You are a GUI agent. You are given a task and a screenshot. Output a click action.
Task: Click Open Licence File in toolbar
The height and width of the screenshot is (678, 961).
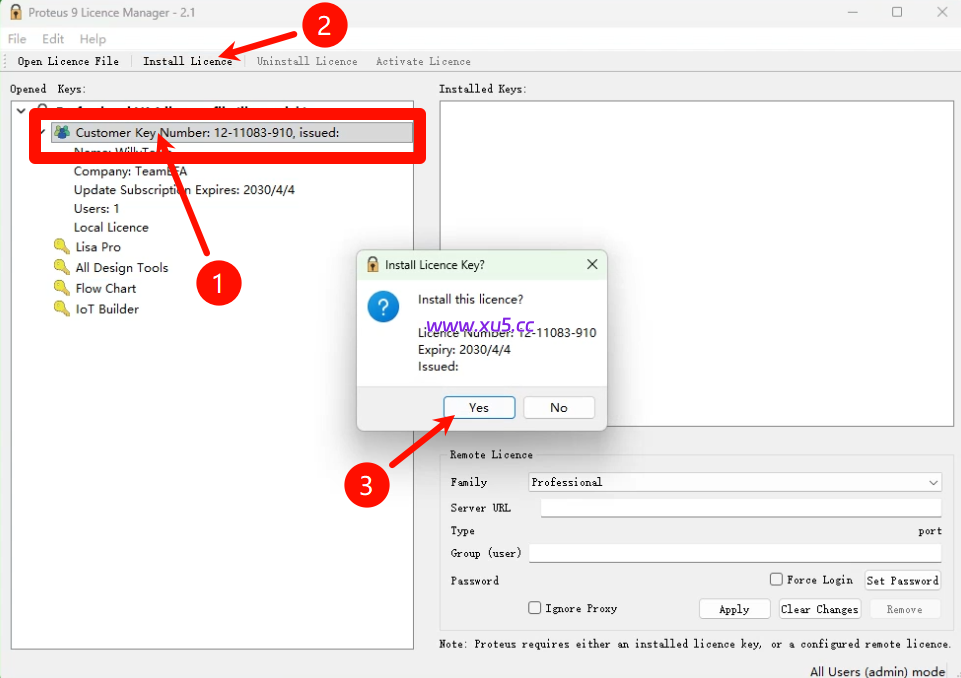pyautogui.click(x=68, y=61)
